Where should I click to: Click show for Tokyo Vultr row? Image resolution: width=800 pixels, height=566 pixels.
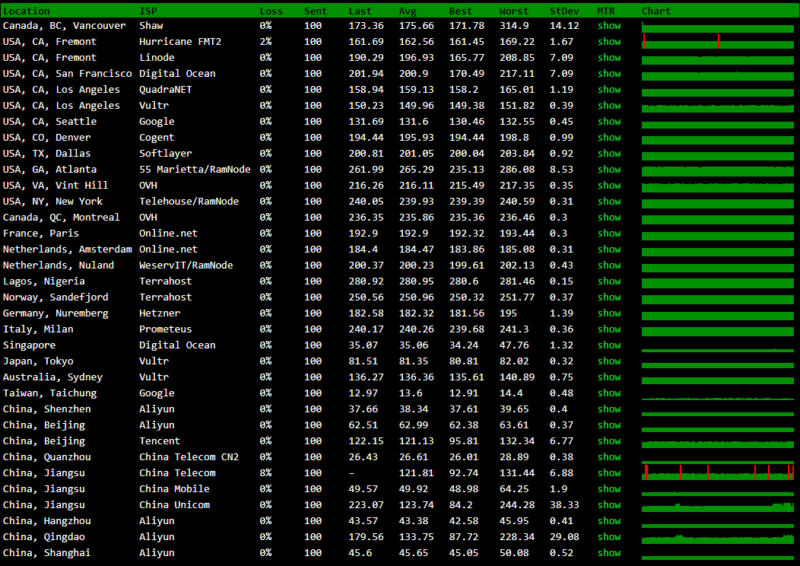pos(609,362)
